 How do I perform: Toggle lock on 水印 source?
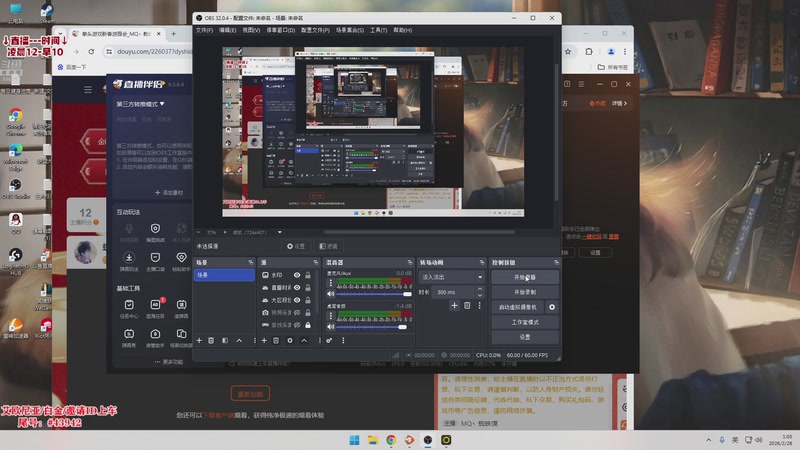pyautogui.click(x=308, y=275)
